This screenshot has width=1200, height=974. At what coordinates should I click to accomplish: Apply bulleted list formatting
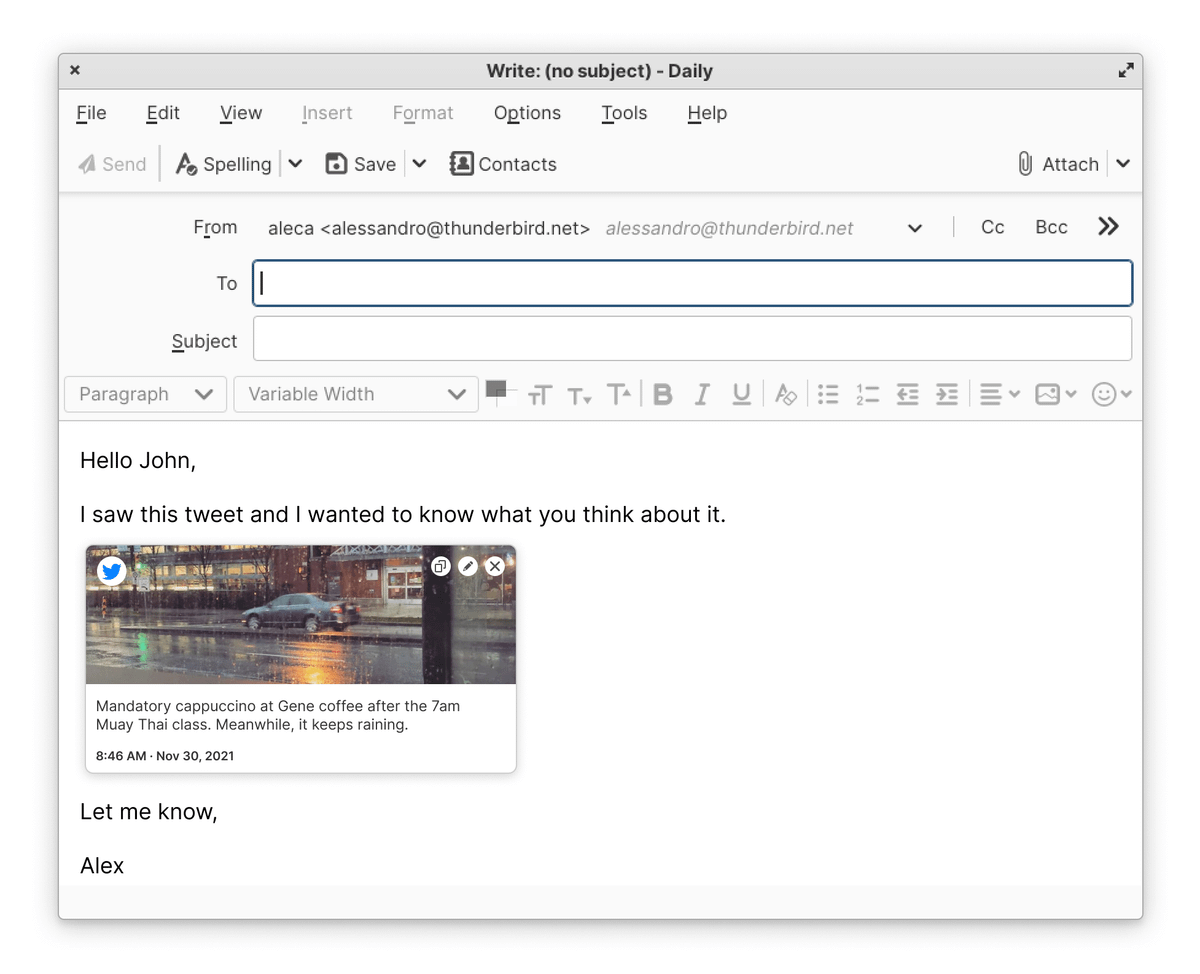coord(828,394)
